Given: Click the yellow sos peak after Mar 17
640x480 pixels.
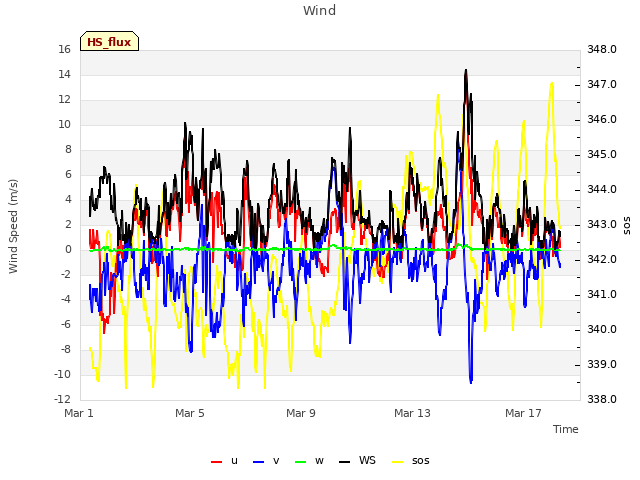Looking at the screenshot, I should click(x=552, y=83).
